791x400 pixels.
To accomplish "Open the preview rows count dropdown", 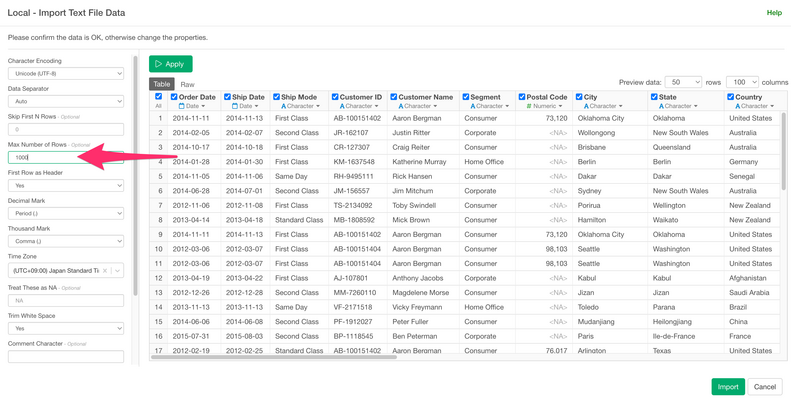I will click(684, 82).
